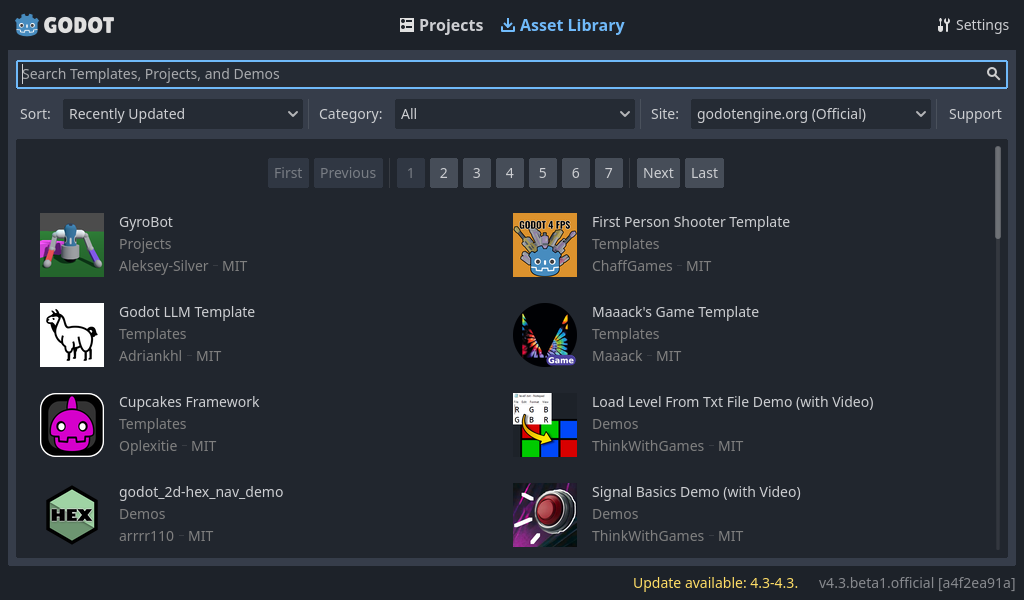Image resolution: width=1024 pixels, height=600 pixels.
Task: Open the Category dropdown set to All
Action: pyautogui.click(x=514, y=113)
